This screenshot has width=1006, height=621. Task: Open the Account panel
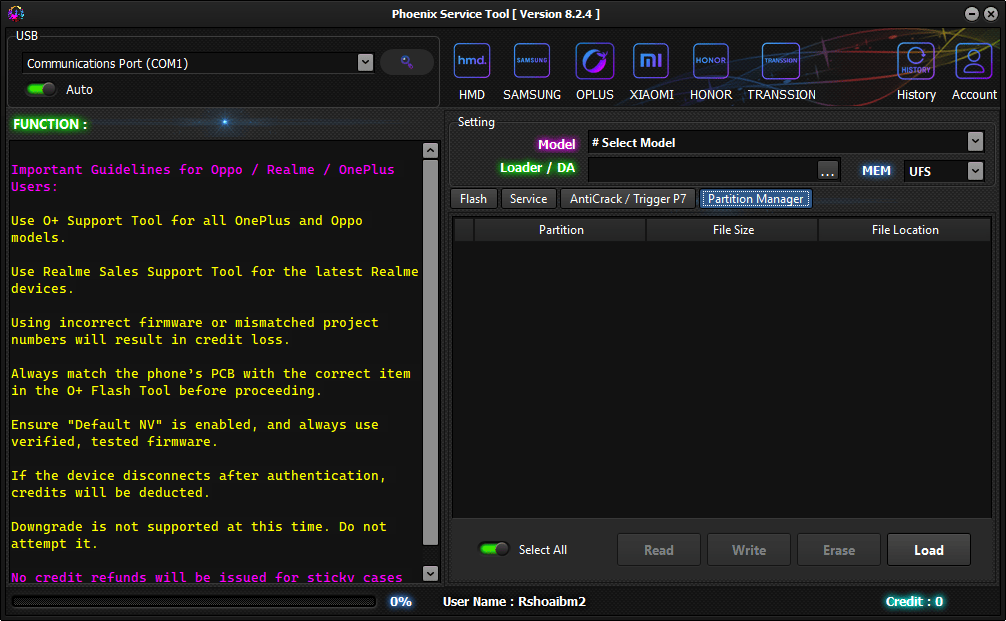click(972, 61)
